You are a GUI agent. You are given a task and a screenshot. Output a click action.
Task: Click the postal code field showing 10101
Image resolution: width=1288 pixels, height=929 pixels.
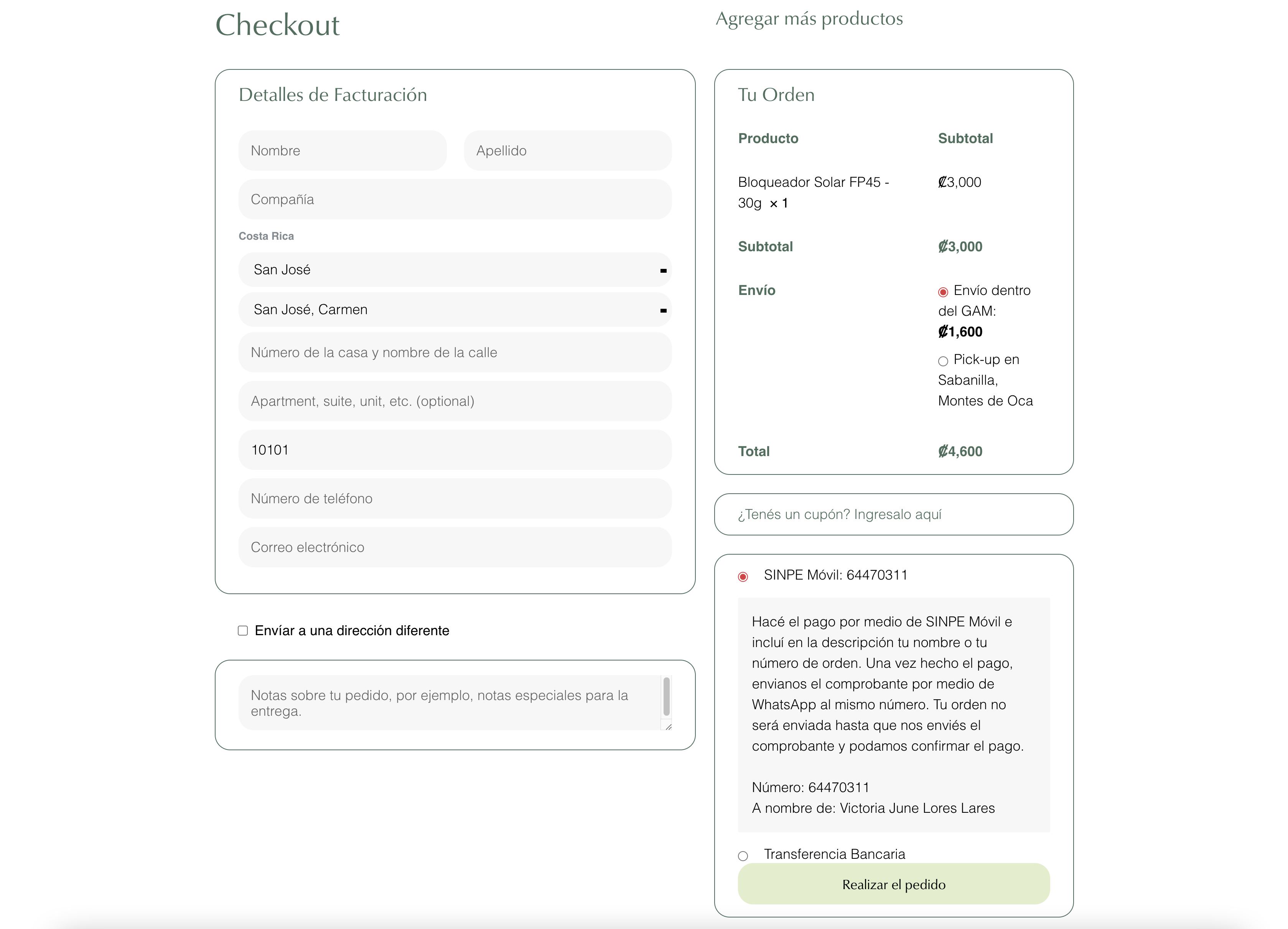click(x=454, y=450)
